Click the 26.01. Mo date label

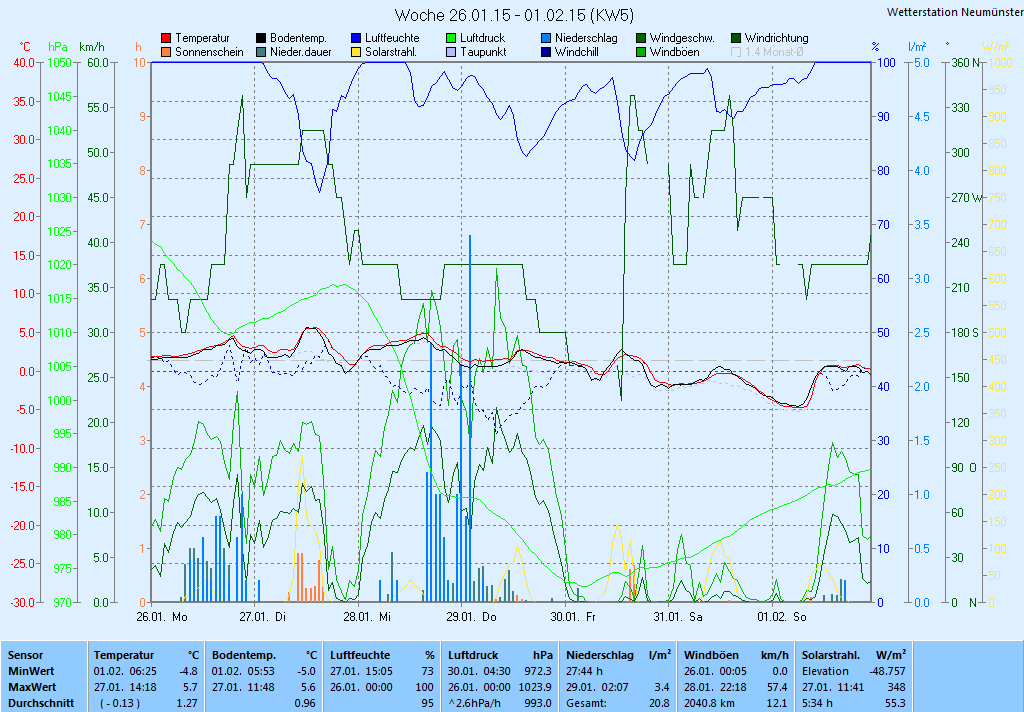(x=162, y=617)
